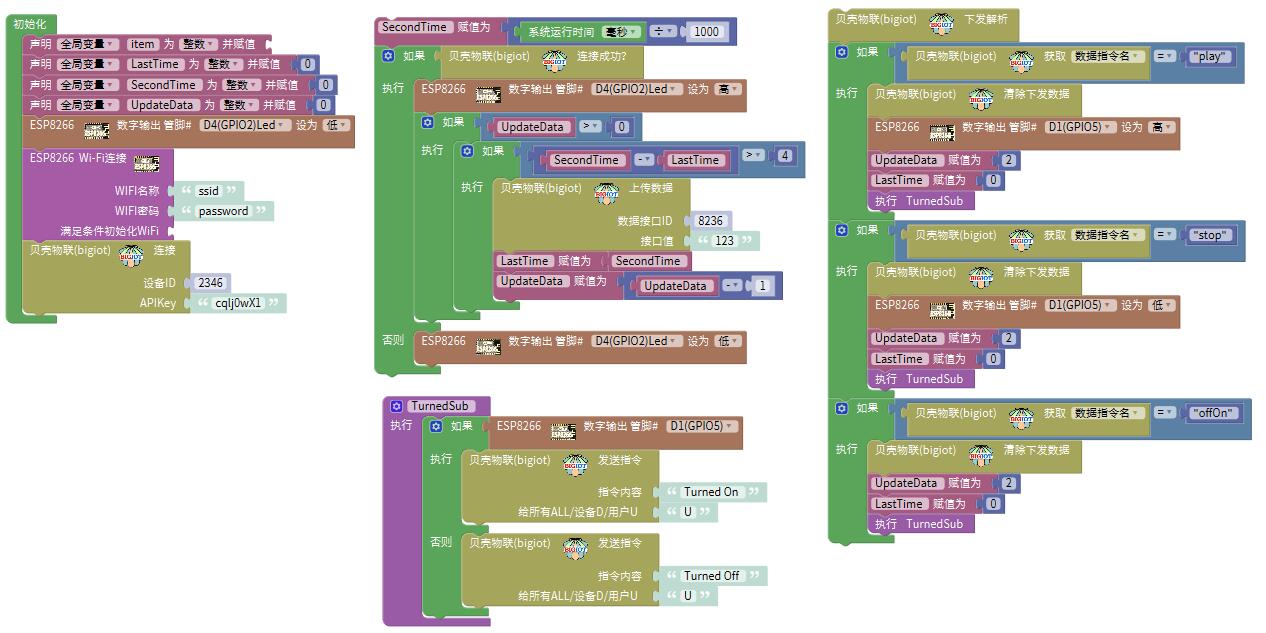This screenshot has height=633, width=1266.
Task: Click the bigiot icon on 连接成功? block
Action: 554,60
